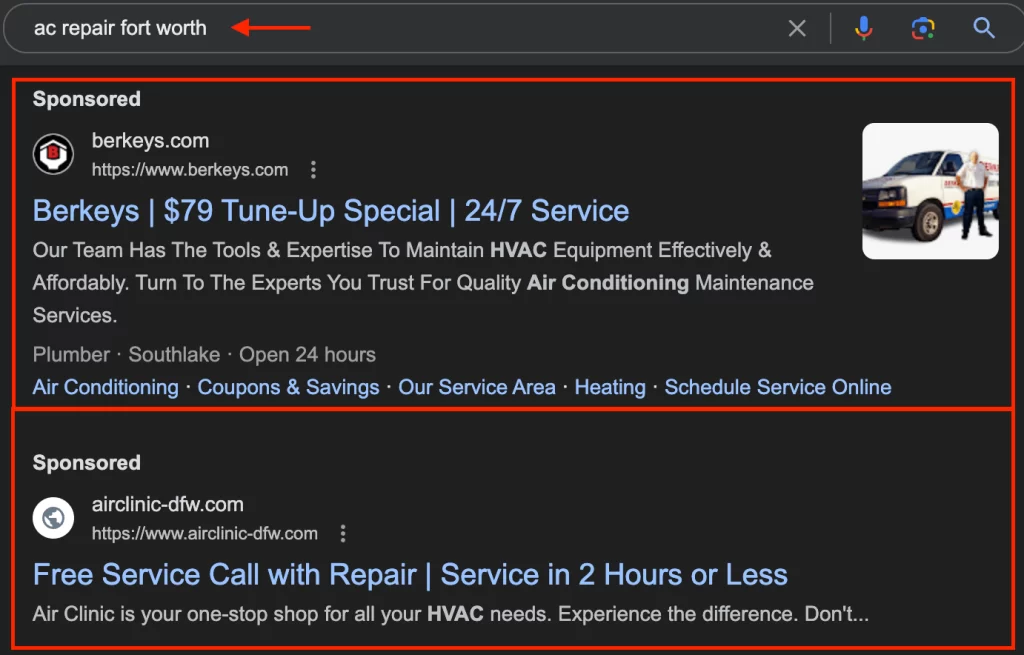Click the 'airclinic-dfw.com' site name text

tap(167, 504)
